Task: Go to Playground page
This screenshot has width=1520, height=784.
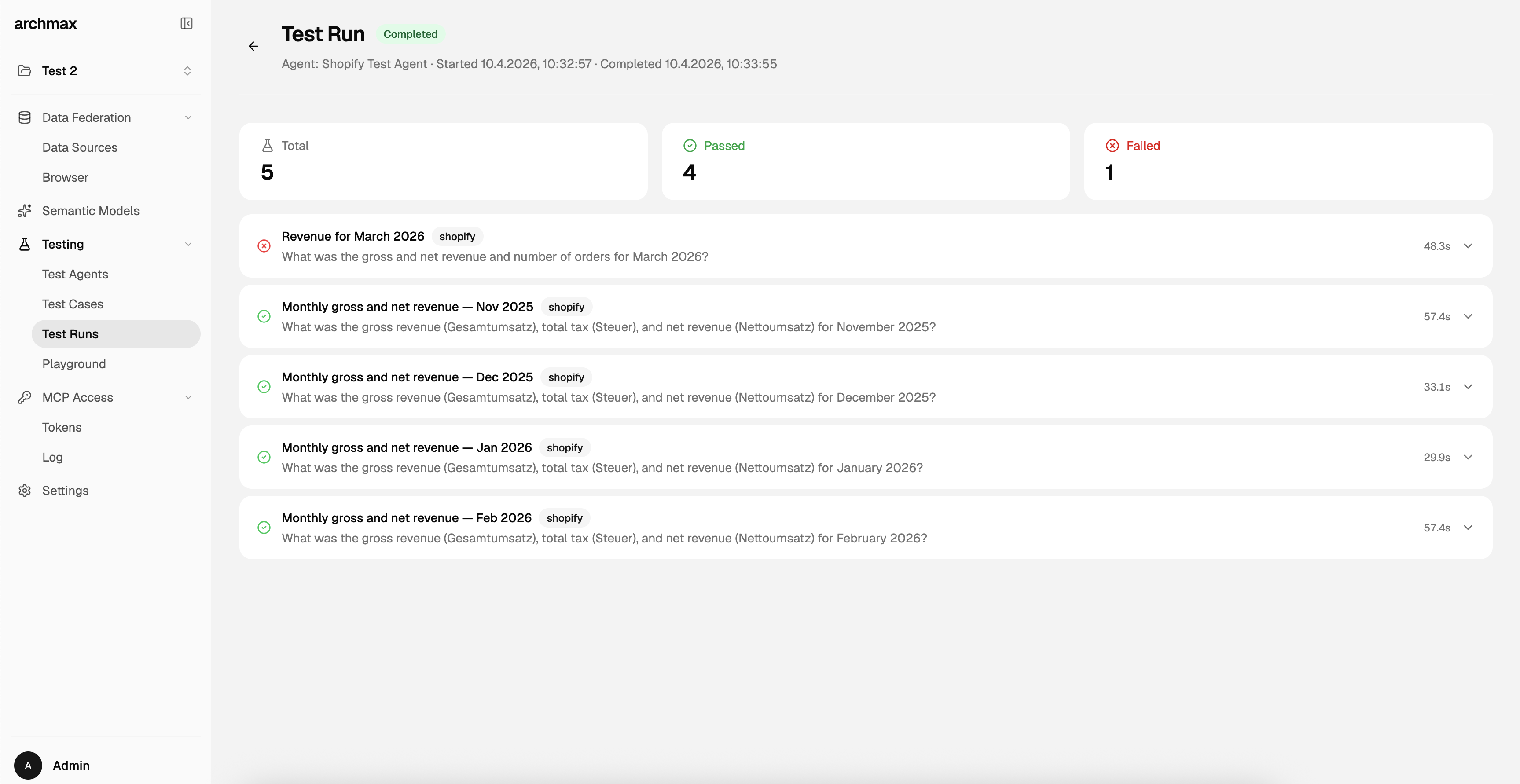Action: (x=74, y=364)
